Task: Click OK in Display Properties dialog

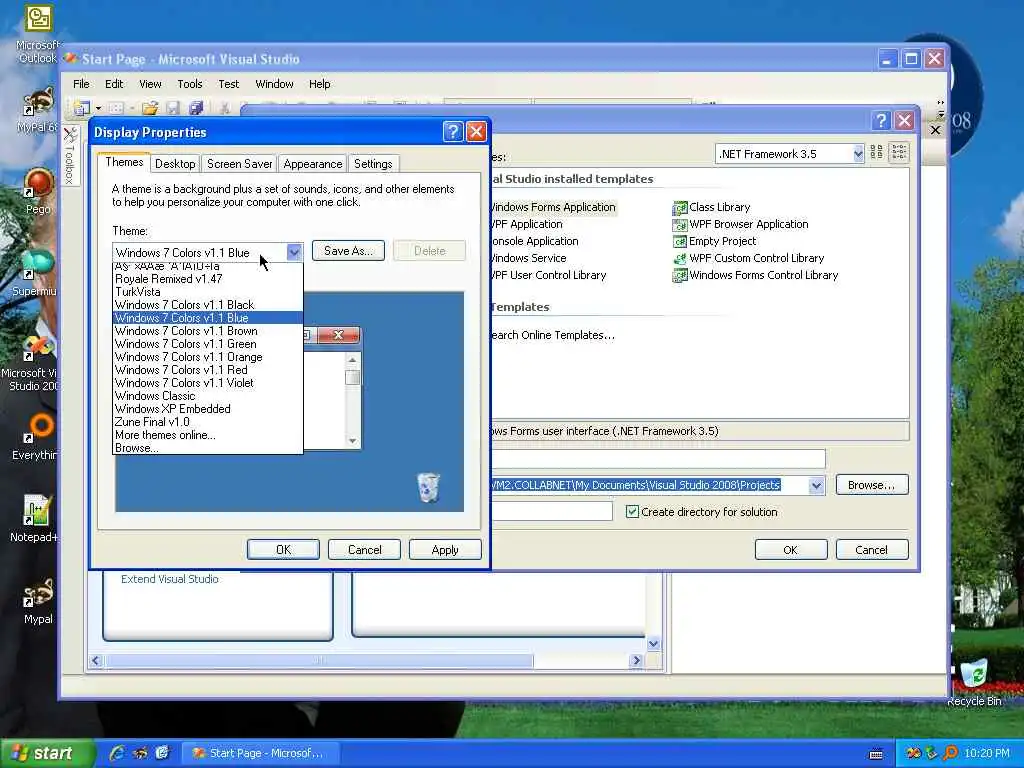Action: tap(283, 550)
